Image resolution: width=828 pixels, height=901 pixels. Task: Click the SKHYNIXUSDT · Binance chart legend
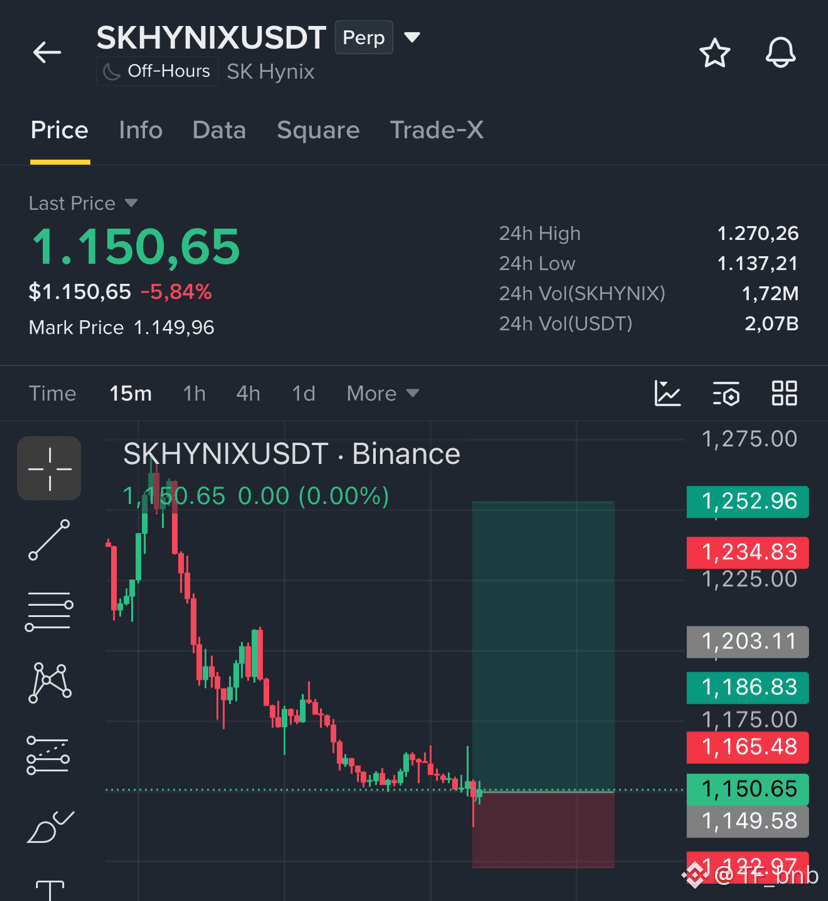(x=291, y=454)
